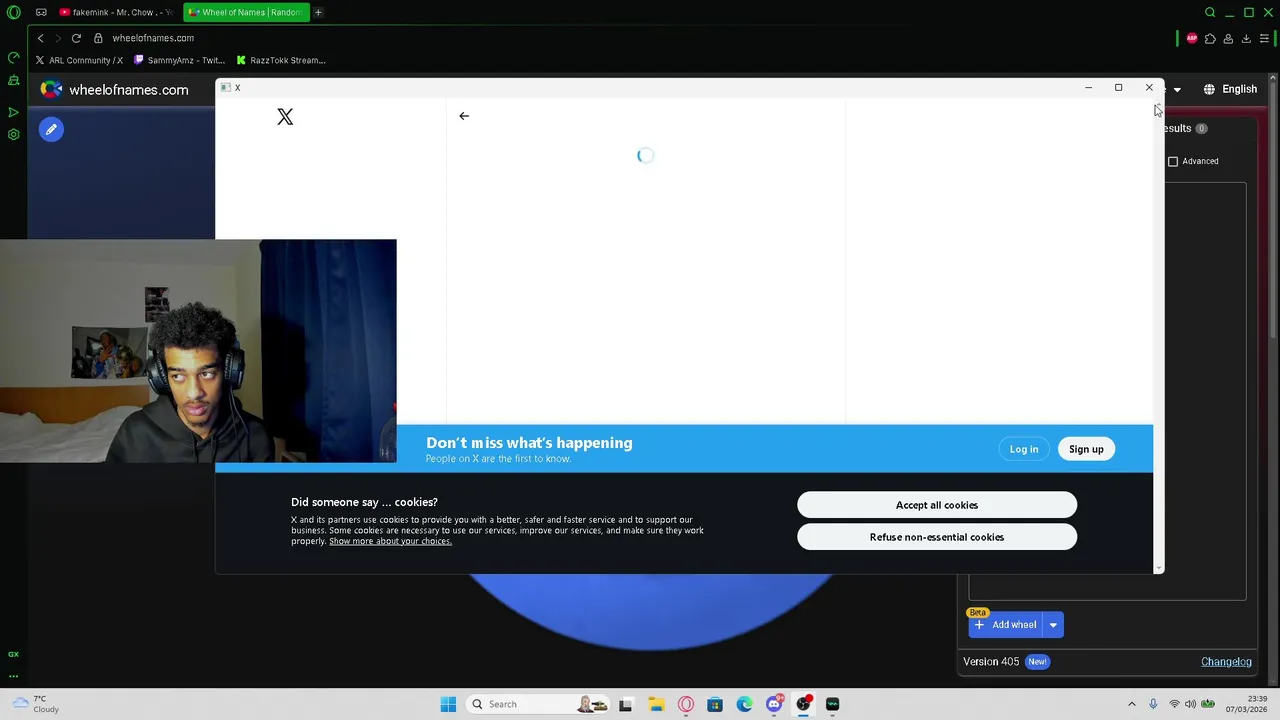Screen dimensions: 1280x720
Task: Open the Opera workspaces icon
Action: (41, 12)
